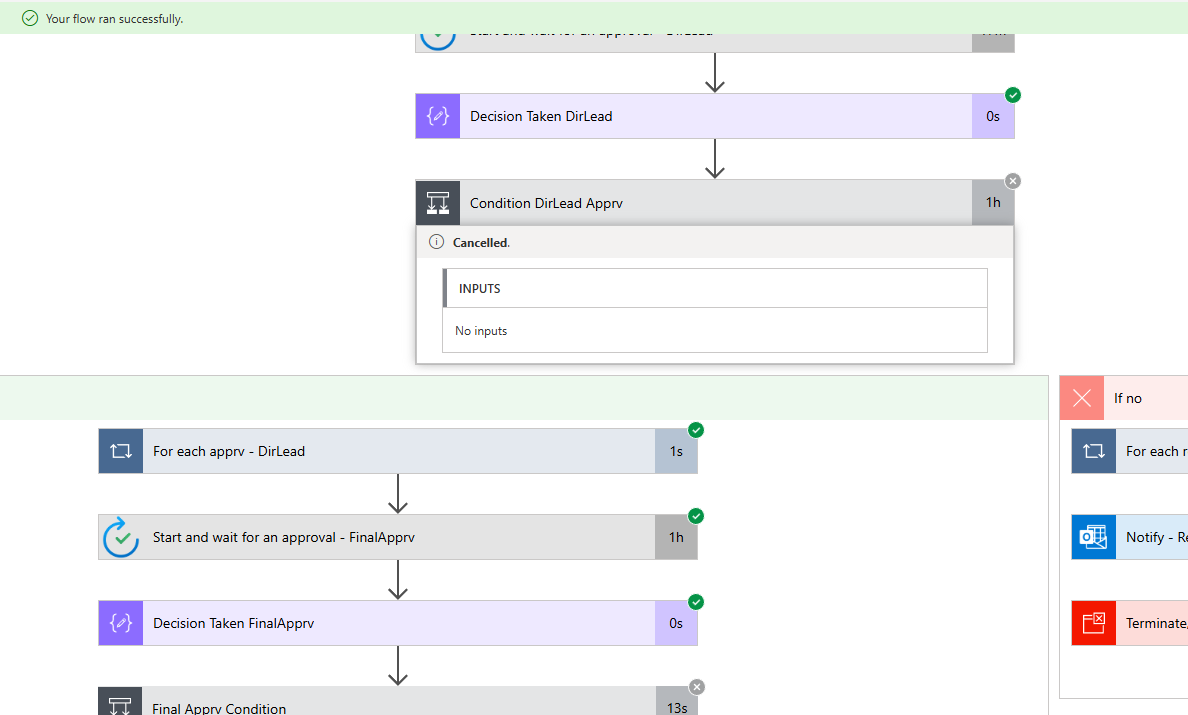1188x715 pixels.
Task: Click the Start and wait for an approval icon
Action: pos(120,537)
